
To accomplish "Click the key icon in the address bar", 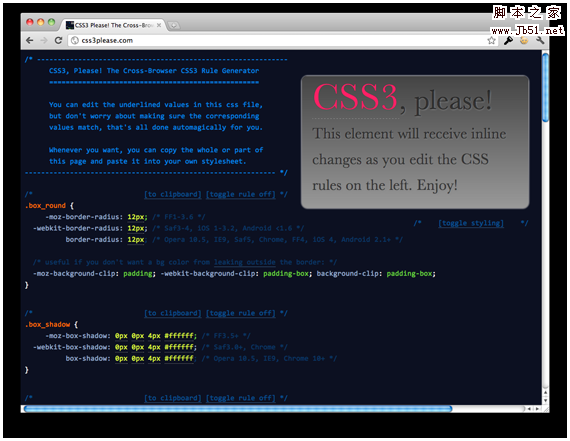I will [x=508, y=40].
